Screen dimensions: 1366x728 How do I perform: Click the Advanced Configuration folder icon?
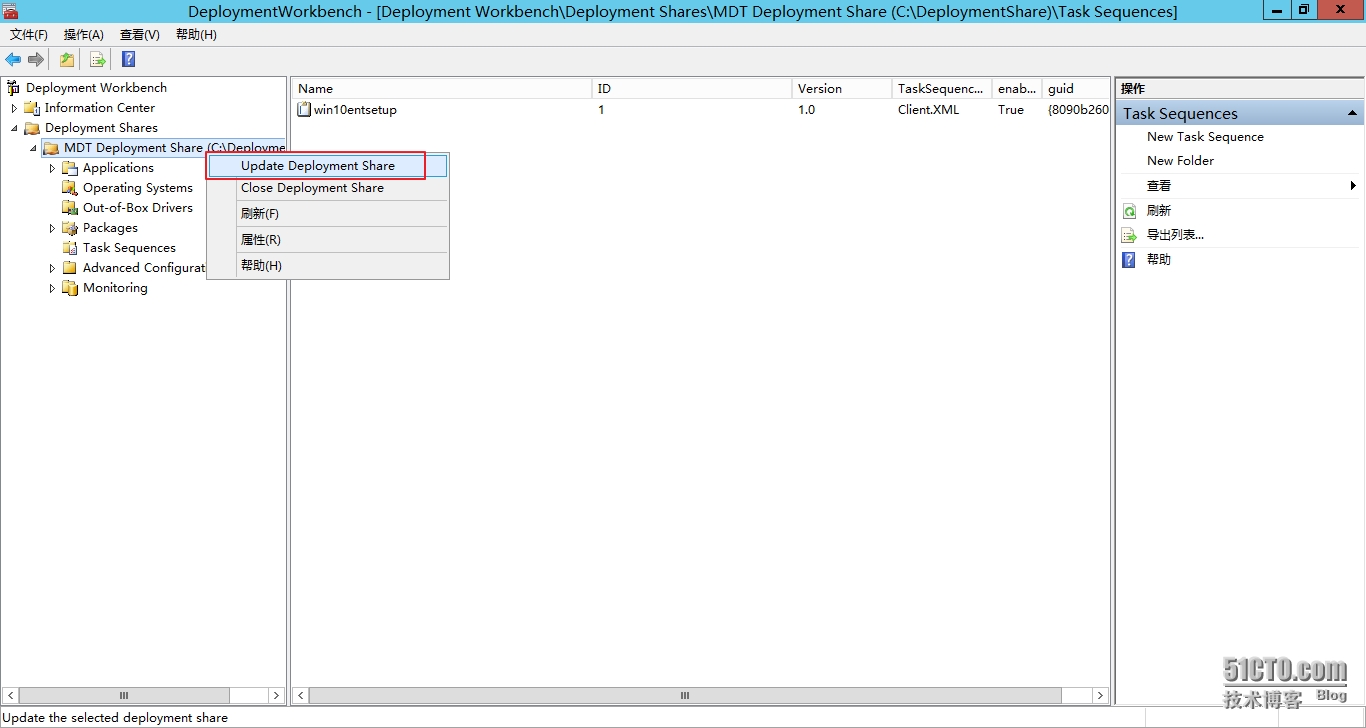pyautogui.click(x=70, y=268)
